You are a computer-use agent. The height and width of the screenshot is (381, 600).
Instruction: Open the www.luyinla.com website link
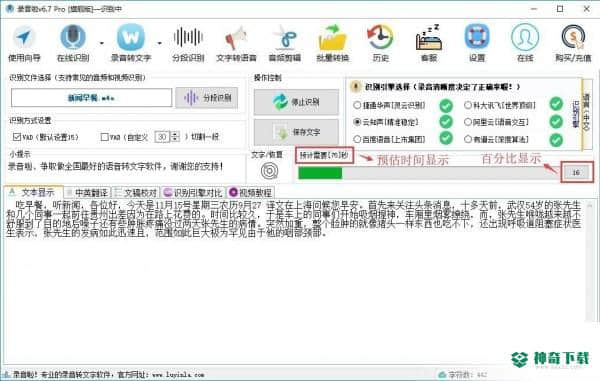pyautogui.click(x=178, y=375)
